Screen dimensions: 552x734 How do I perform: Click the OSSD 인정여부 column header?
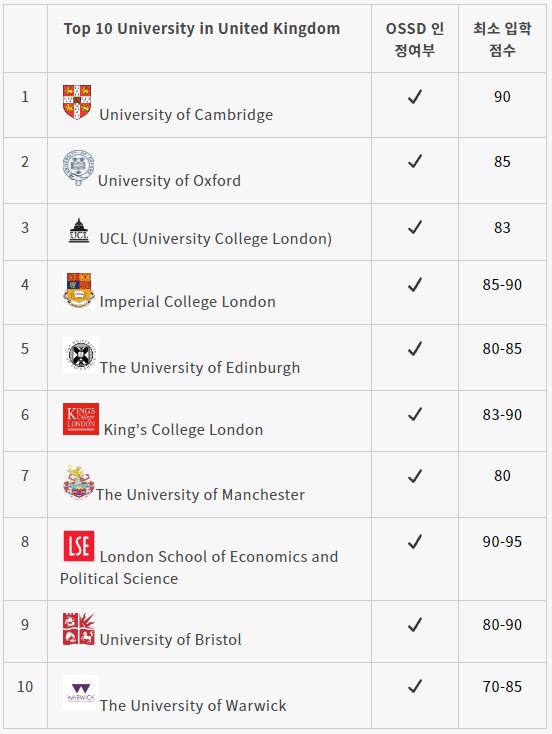coord(415,39)
